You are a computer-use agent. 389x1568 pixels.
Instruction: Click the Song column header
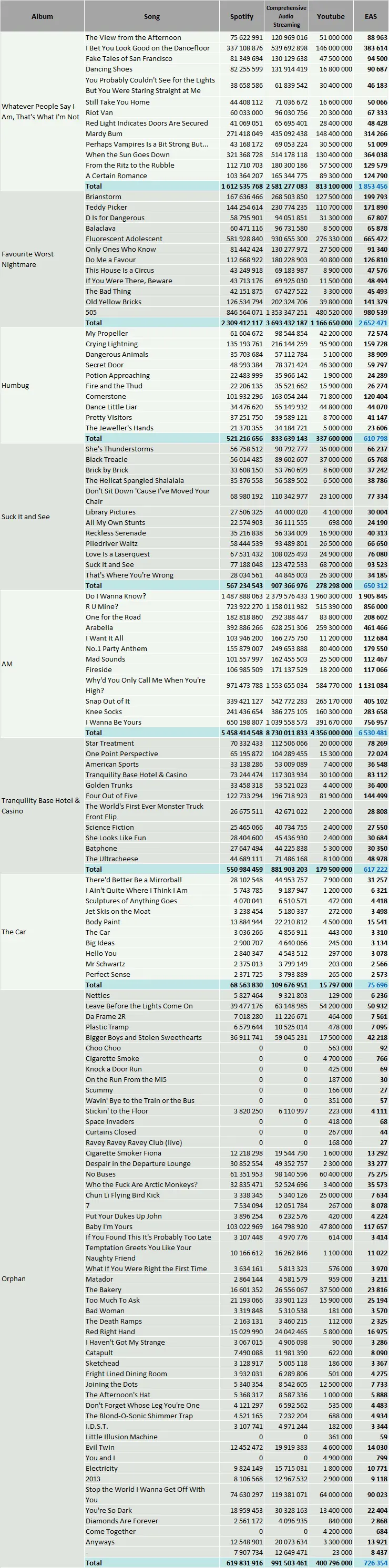click(x=151, y=16)
